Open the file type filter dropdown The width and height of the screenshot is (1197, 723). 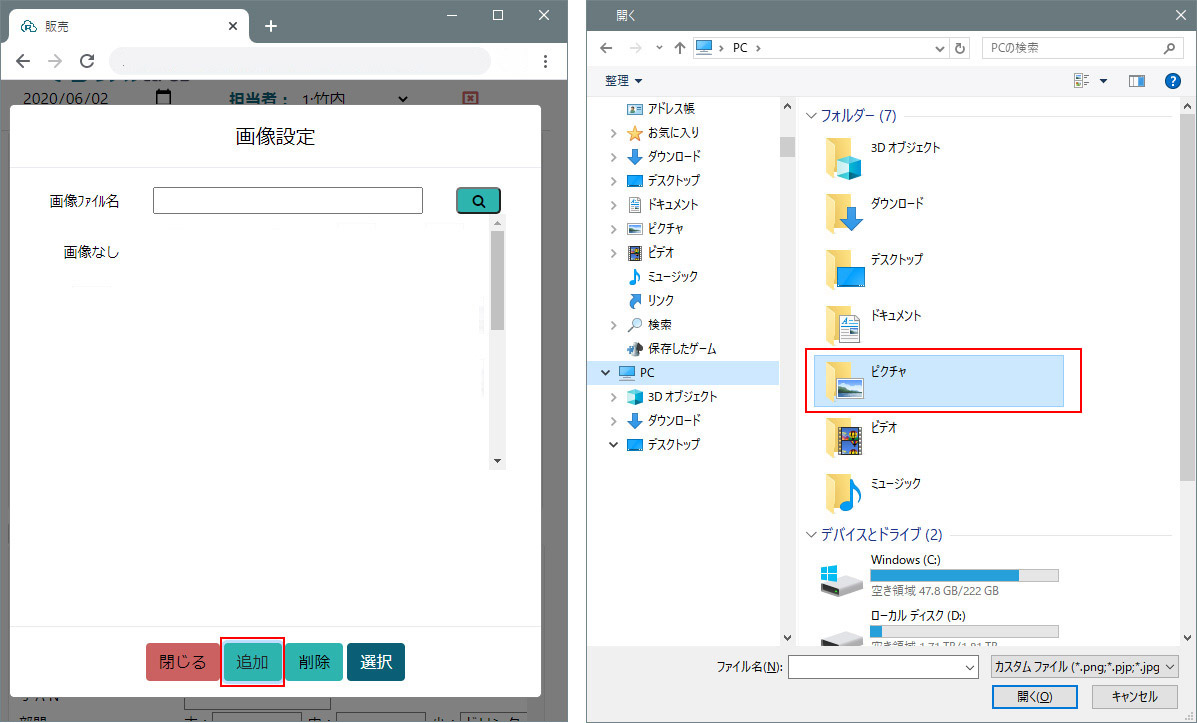tap(1085, 667)
